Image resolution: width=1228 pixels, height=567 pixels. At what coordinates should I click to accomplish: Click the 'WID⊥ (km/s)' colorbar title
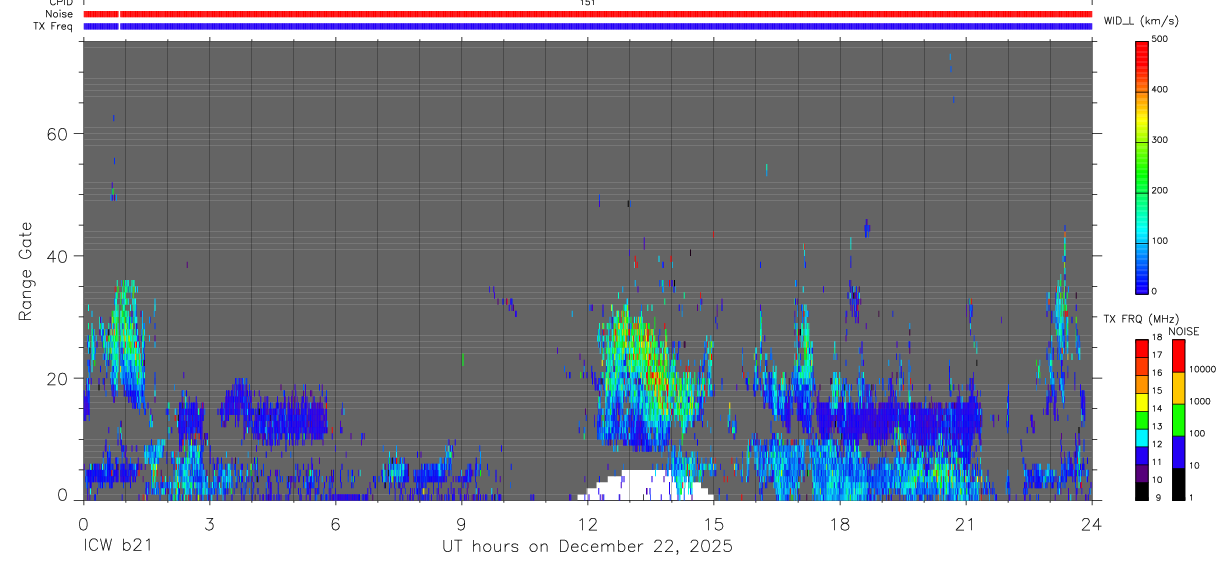(x=1141, y=20)
